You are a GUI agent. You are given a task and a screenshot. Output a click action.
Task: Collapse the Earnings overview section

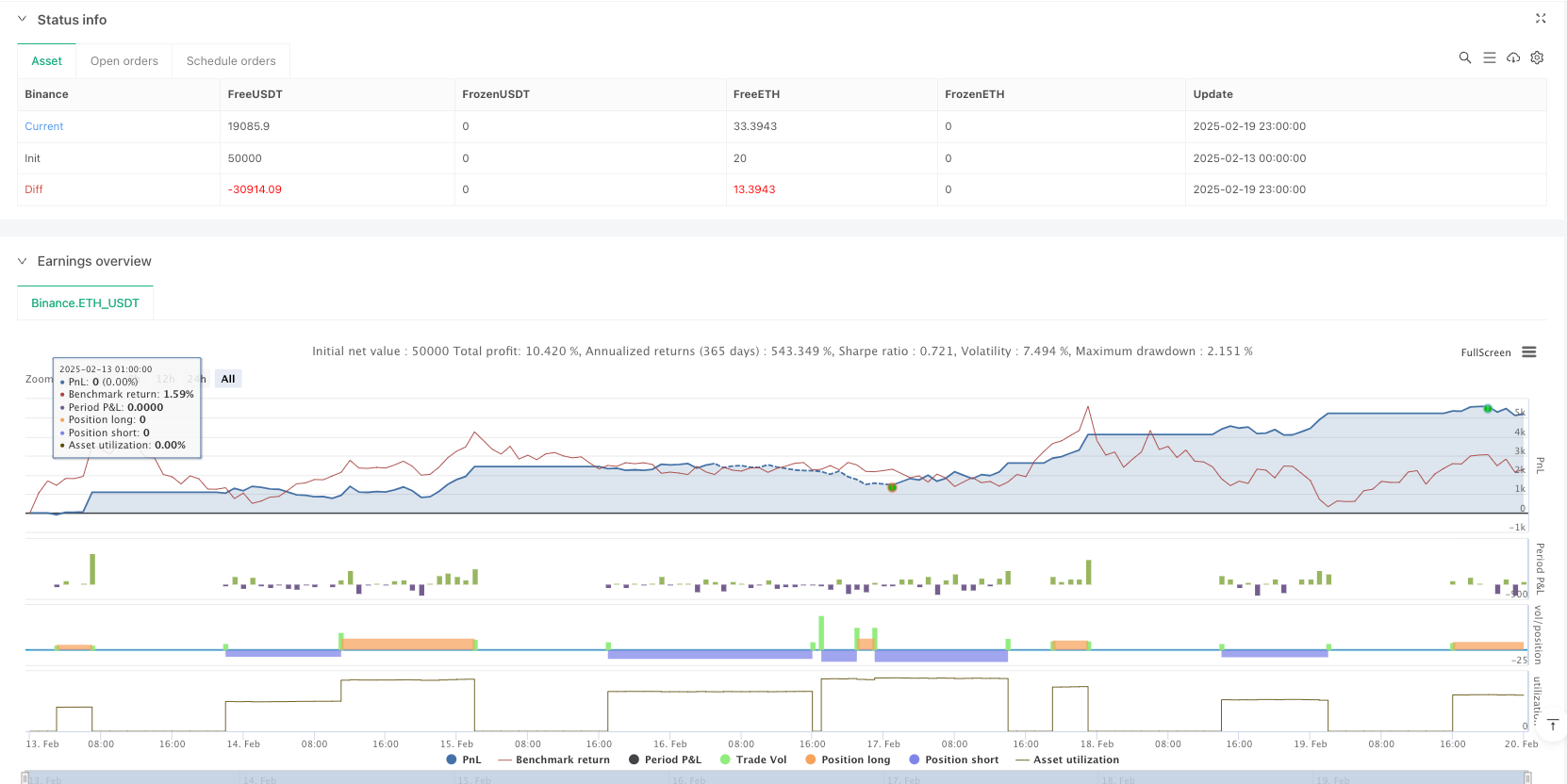click(x=23, y=261)
